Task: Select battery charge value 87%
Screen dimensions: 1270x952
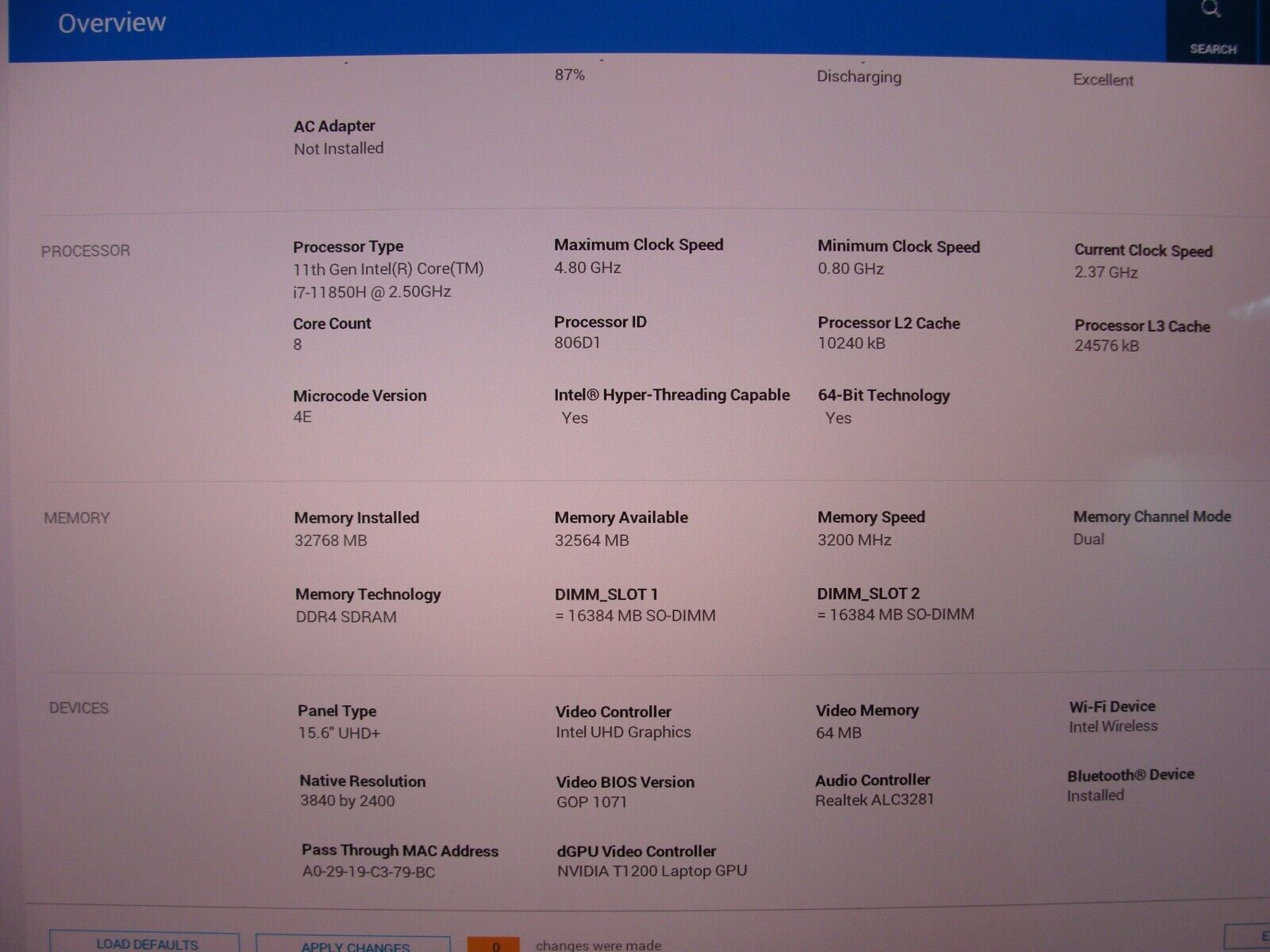Action: pyautogui.click(x=569, y=75)
